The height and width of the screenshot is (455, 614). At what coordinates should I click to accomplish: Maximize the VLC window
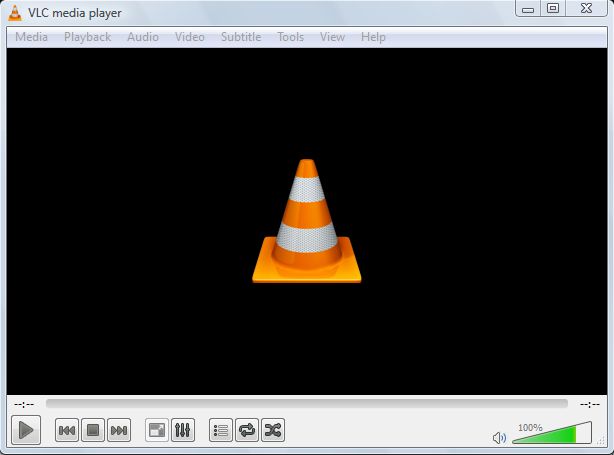point(553,8)
